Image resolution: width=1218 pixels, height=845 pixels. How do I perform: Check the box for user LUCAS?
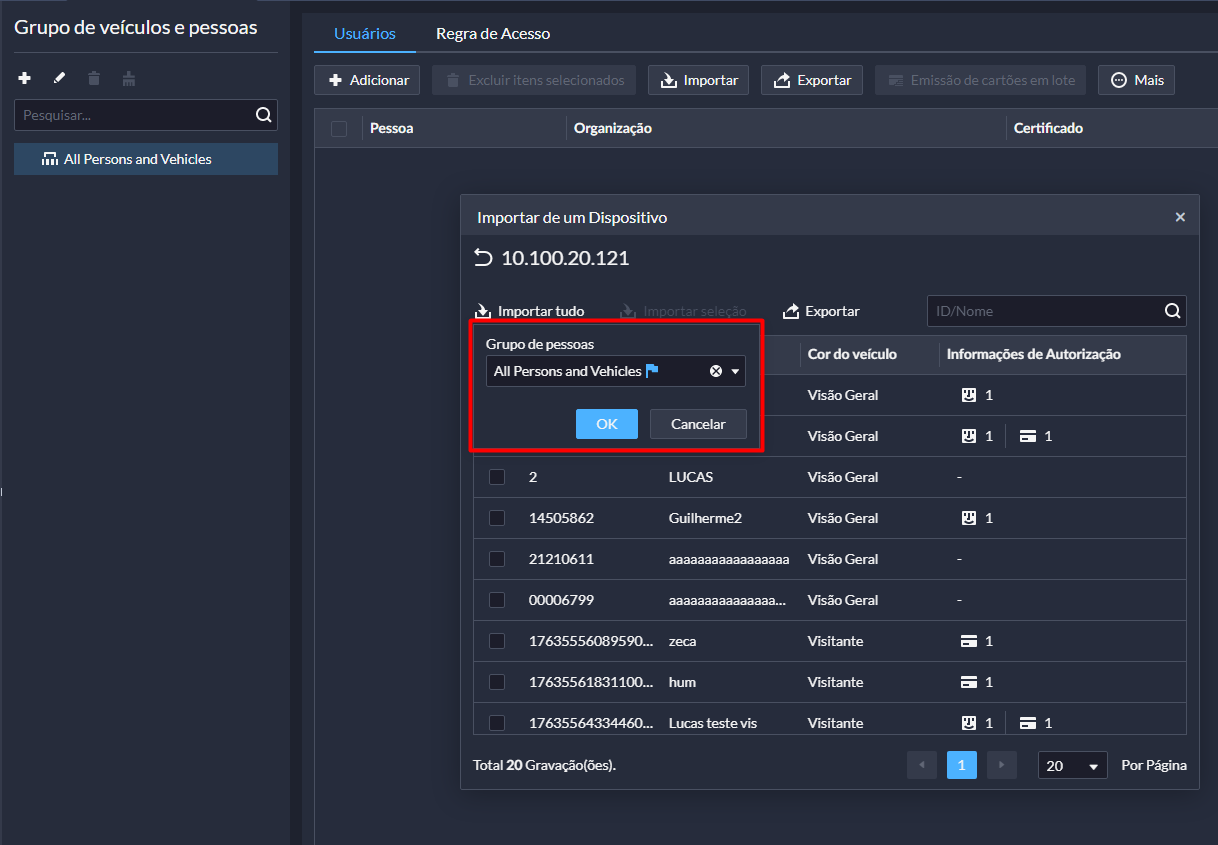pyautogui.click(x=497, y=477)
